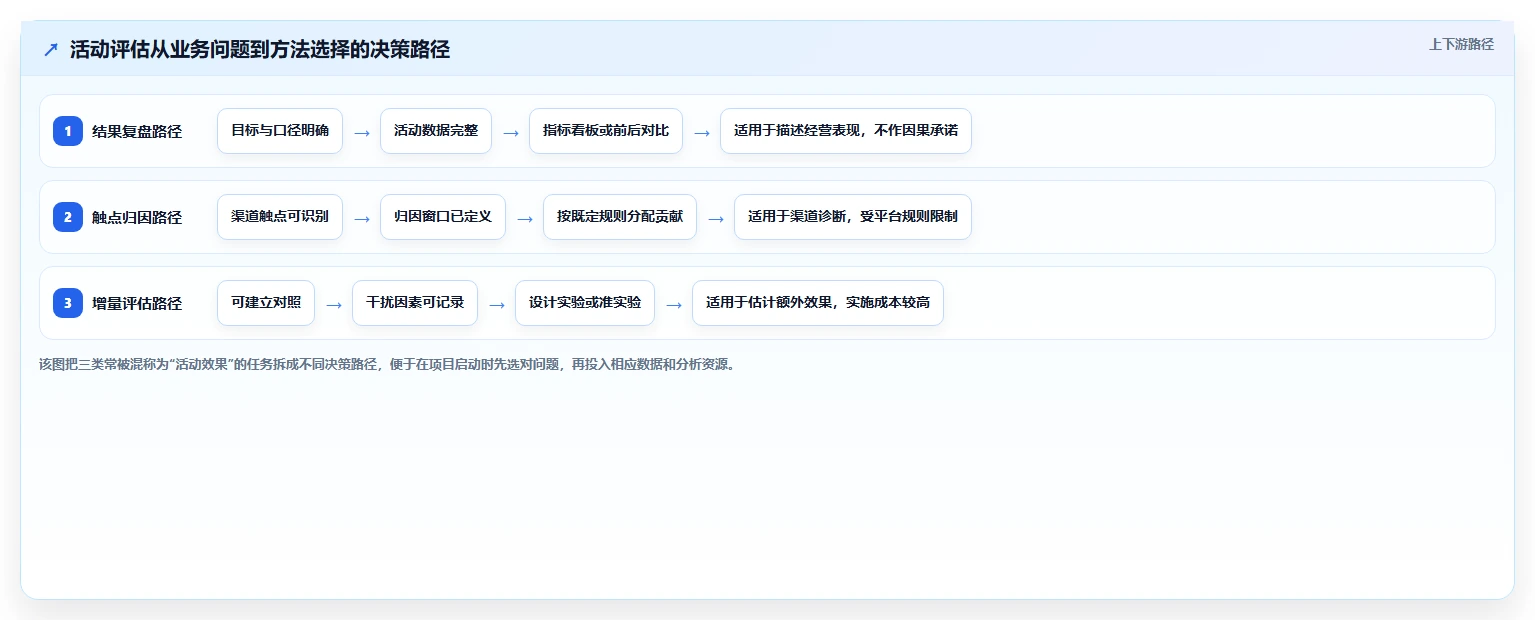Click the number 3 badge for 增量评估路径

coord(68,302)
